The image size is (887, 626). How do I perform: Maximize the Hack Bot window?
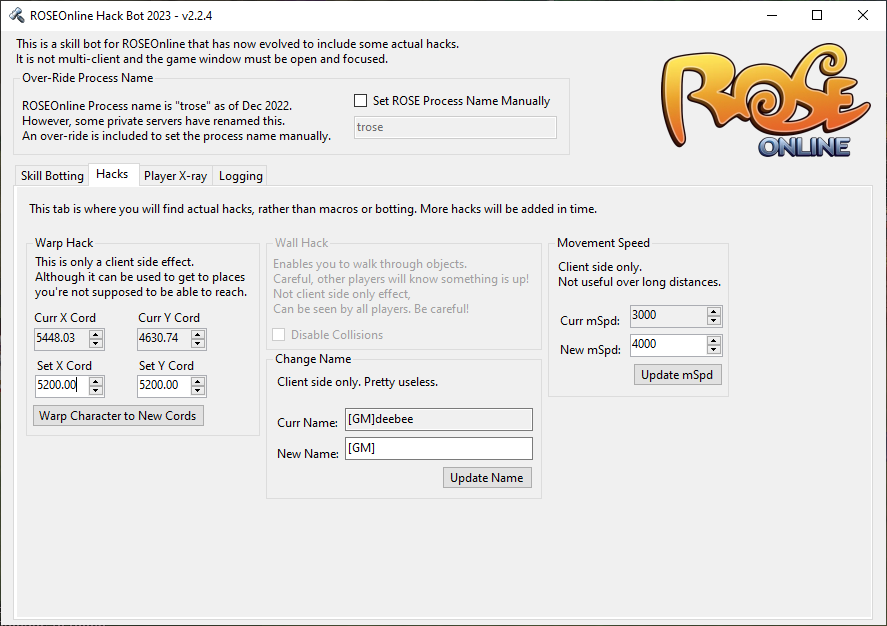click(x=817, y=15)
